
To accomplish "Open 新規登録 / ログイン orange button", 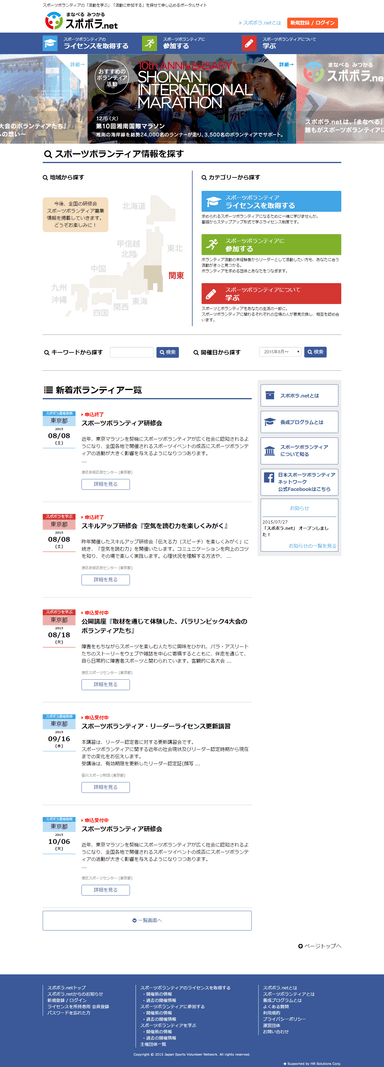I will point(312,22).
